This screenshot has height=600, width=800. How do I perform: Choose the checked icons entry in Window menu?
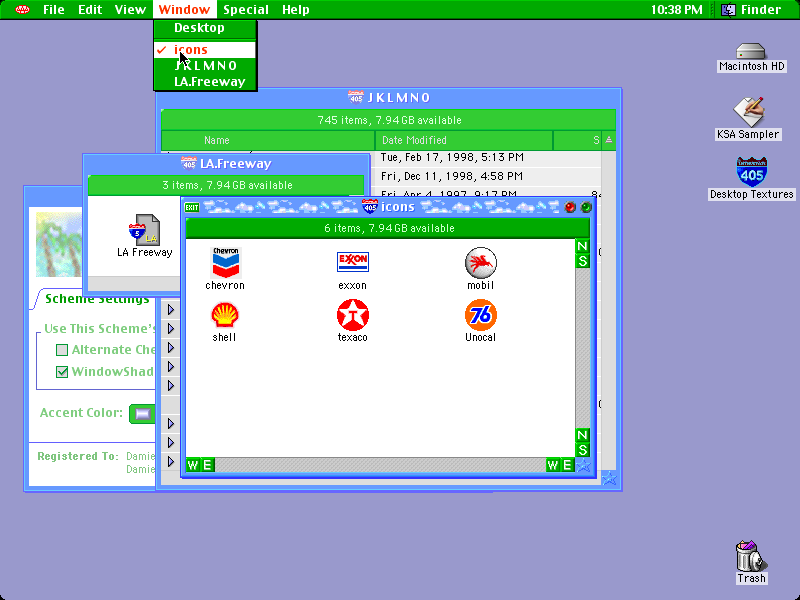pyautogui.click(x=205, y=49)
